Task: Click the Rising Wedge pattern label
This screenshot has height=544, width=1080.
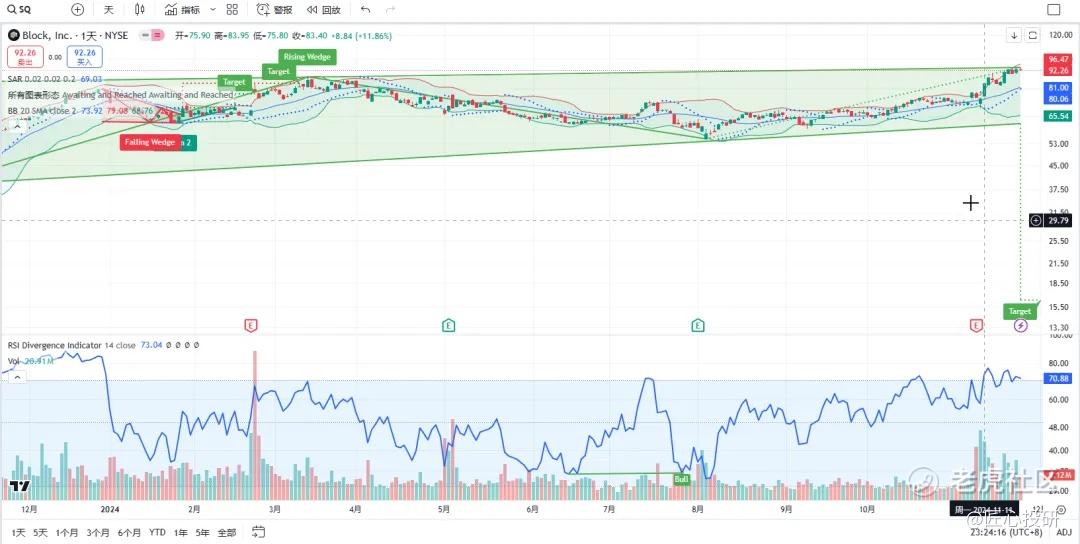Action: [307, 57]
